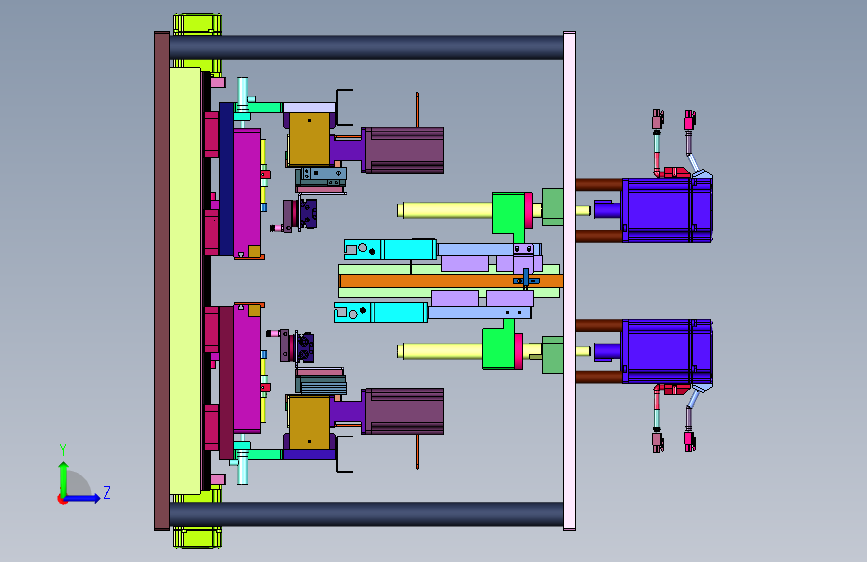
Task: Select the upper blue servo motor
Action: point(667,210)
